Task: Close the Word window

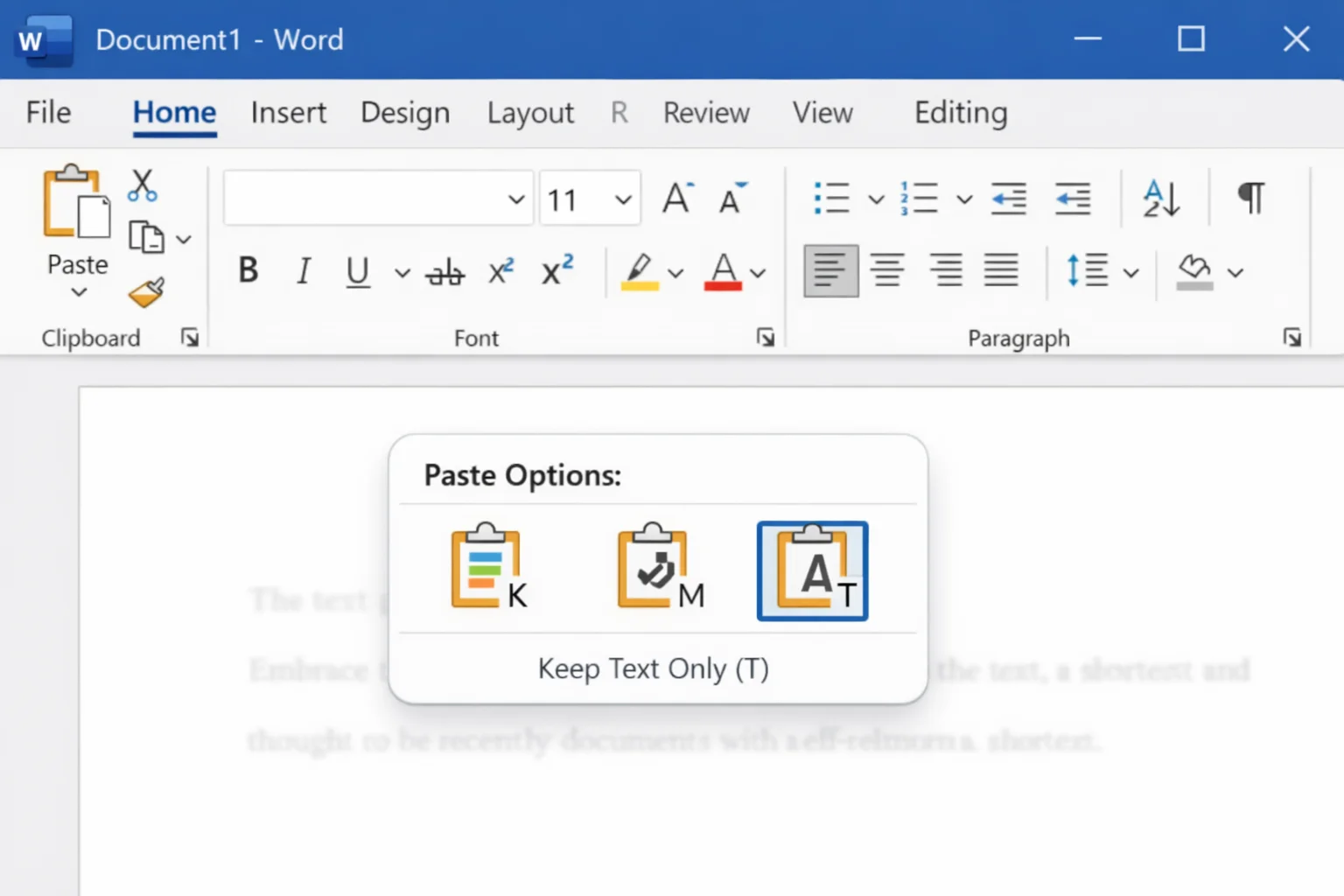Action: click(x=1296, y=38)
